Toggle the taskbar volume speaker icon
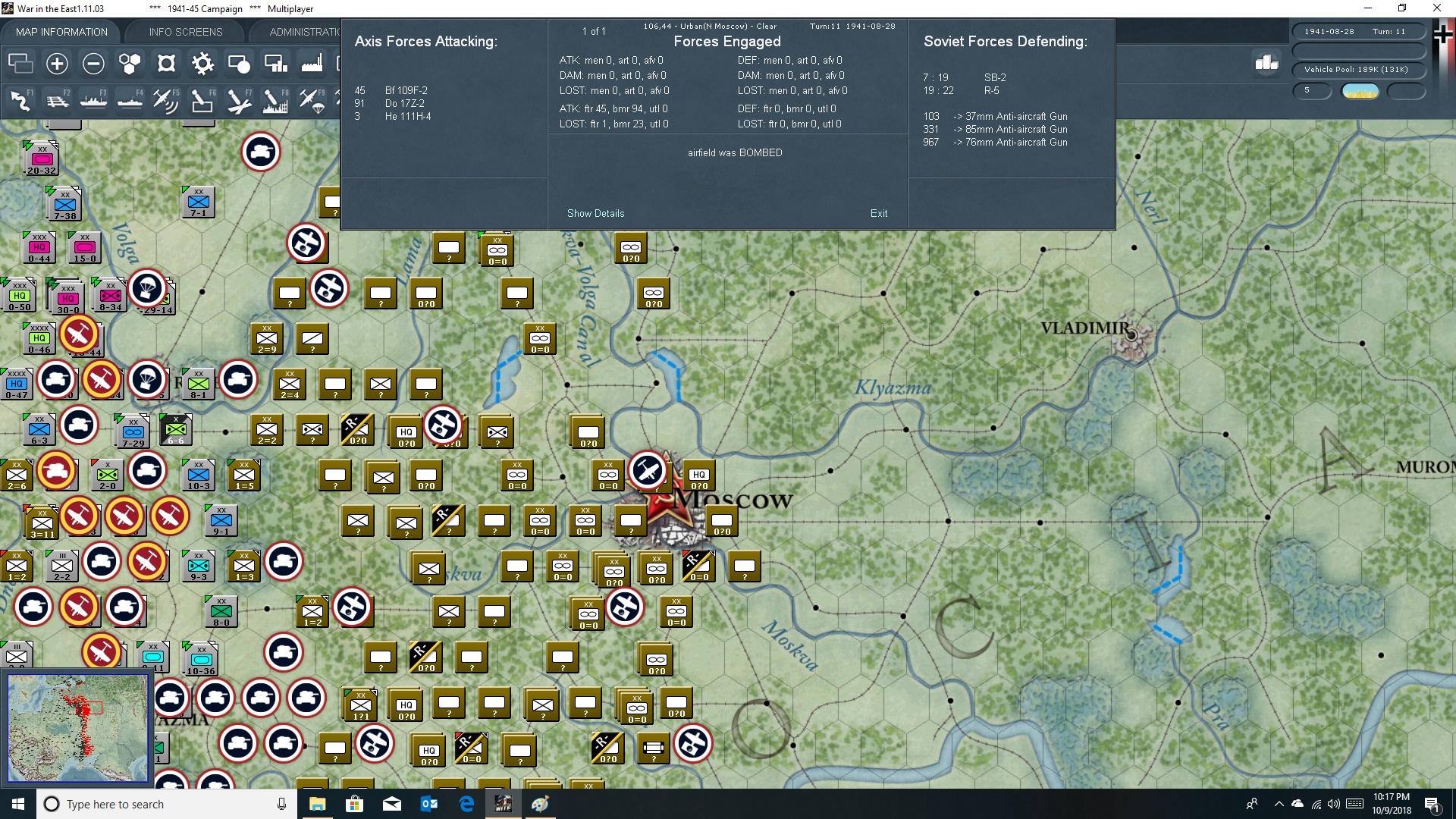The height and width of the screenshot is (819, 1456). [x=1334, y=804]
